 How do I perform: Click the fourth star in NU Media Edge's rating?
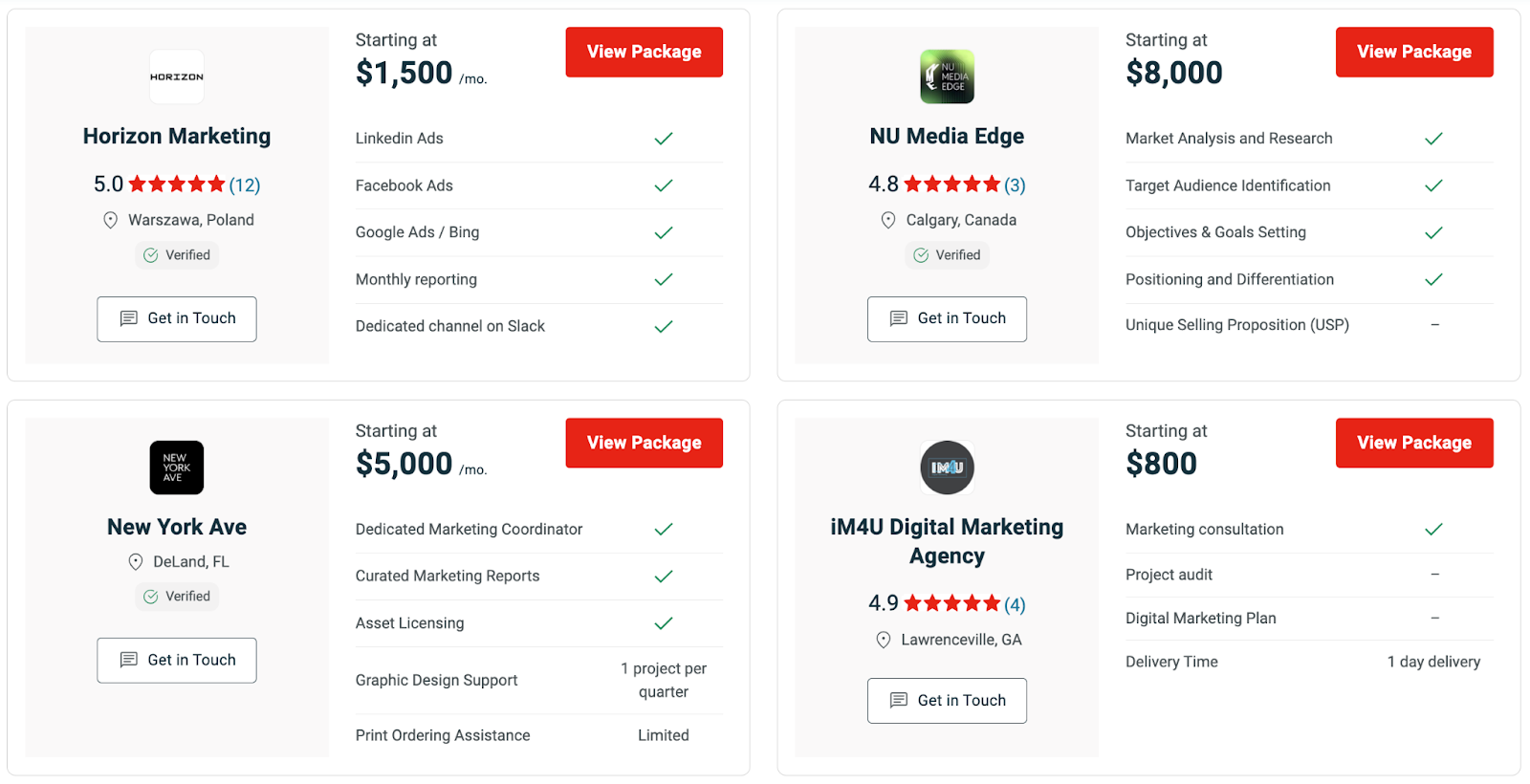click(x=973, y=183)
